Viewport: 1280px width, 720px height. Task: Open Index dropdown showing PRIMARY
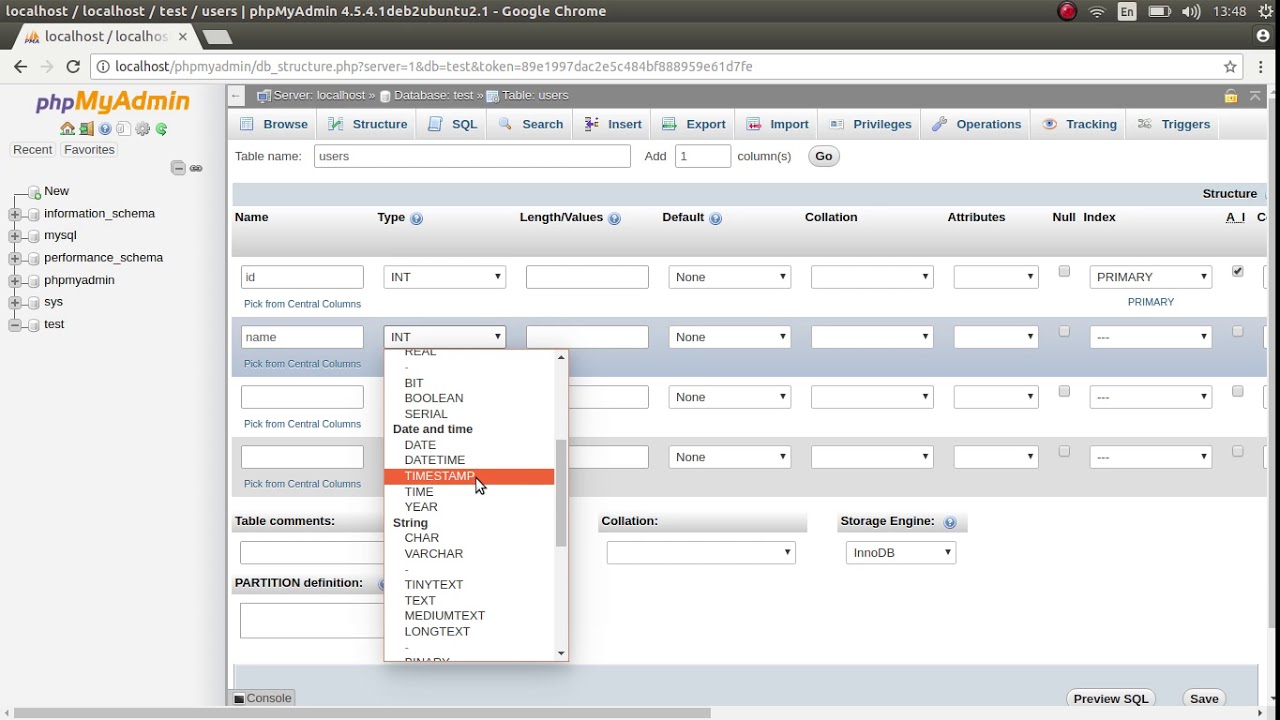point(1150,277)
